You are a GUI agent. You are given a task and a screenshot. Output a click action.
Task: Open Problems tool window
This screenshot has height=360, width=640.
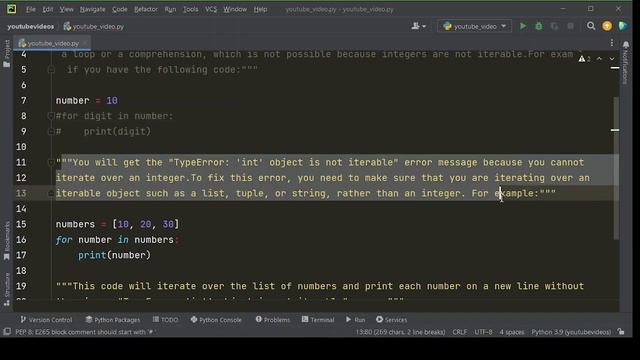[x=273, y=320]
